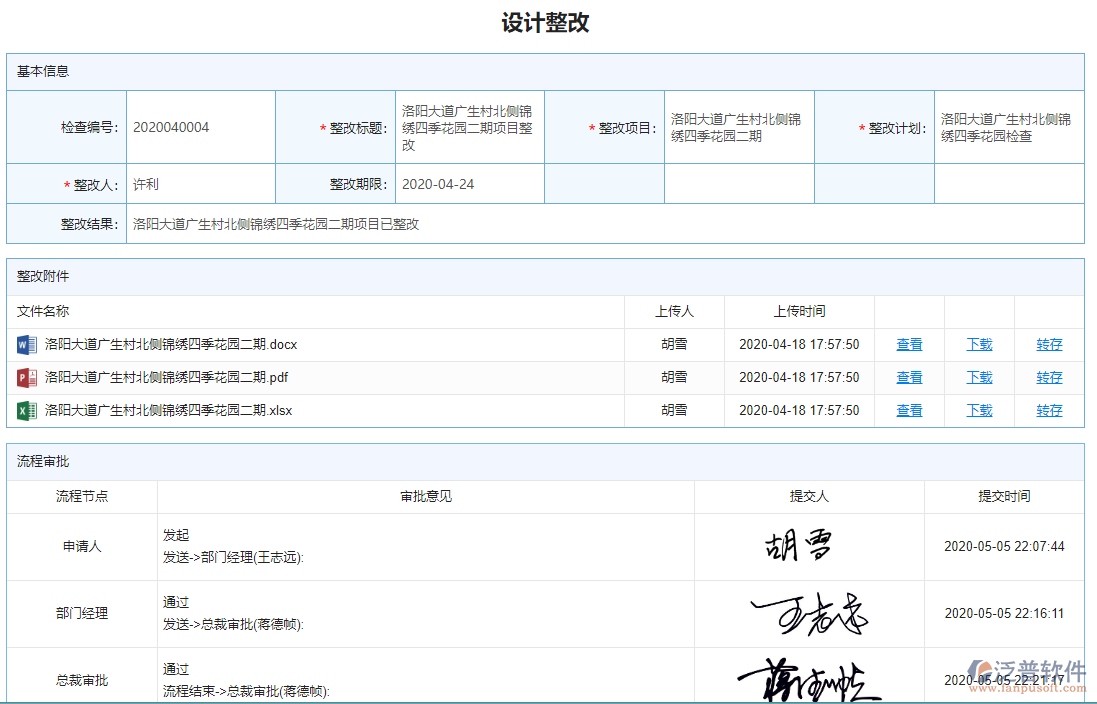Viewport: 1097px width, 704px height.
Task: Open 查看 for the .pdf attachment
Action: coord(908,377)
